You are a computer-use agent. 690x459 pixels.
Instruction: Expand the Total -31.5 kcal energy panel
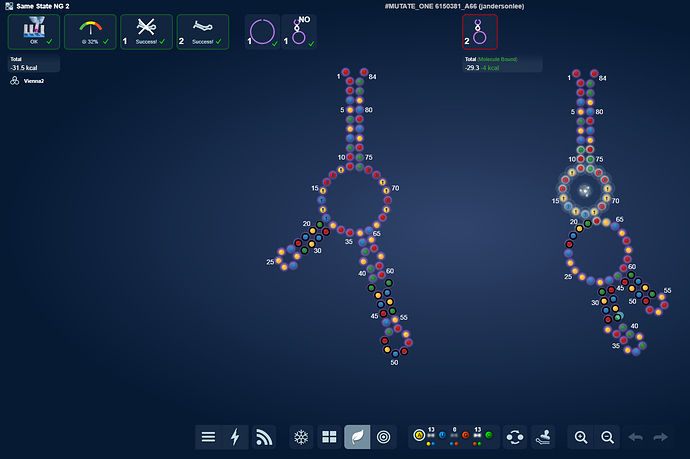coord(33,64)
